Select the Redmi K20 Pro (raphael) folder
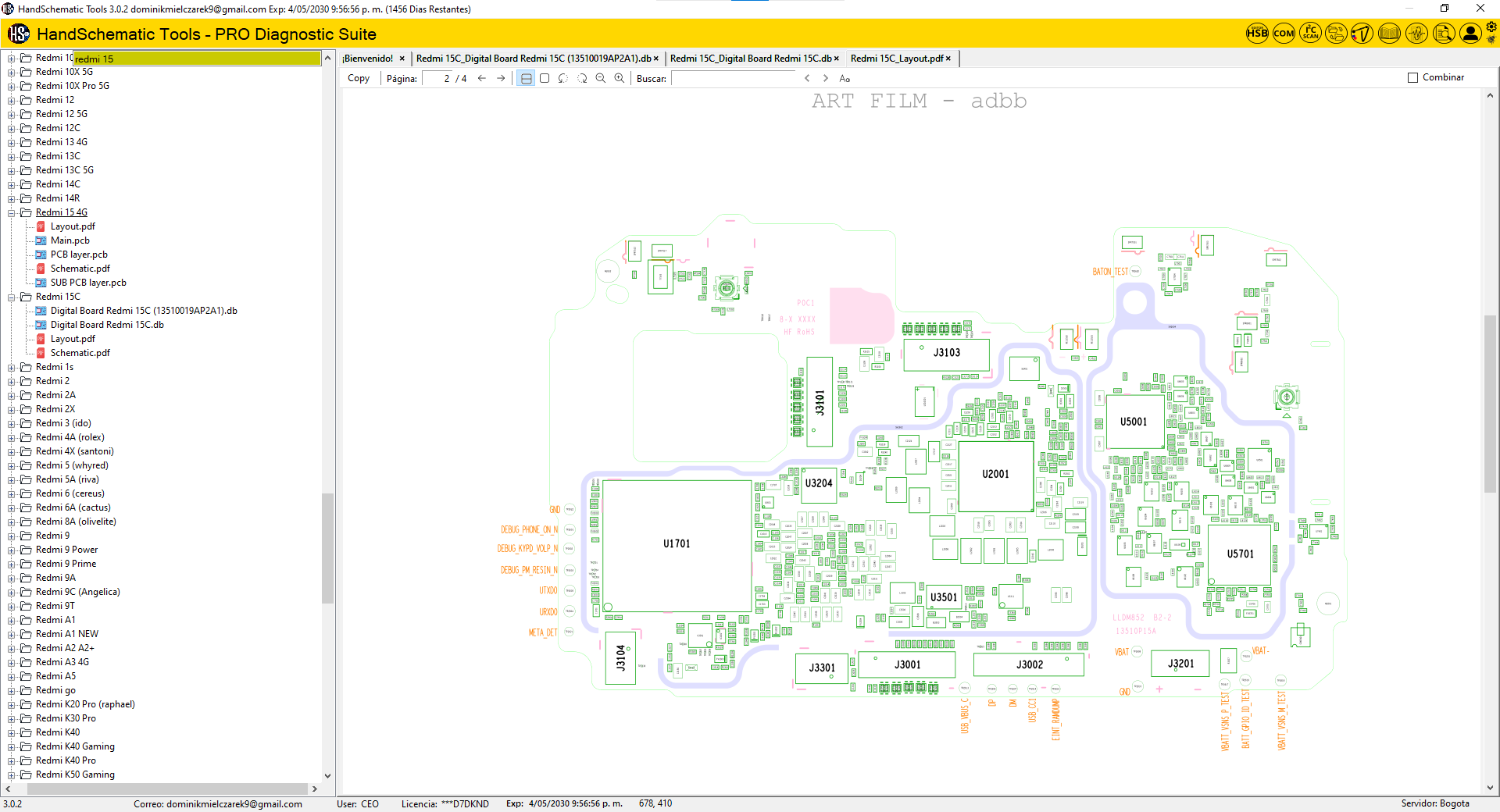 [x=85, y=704]
